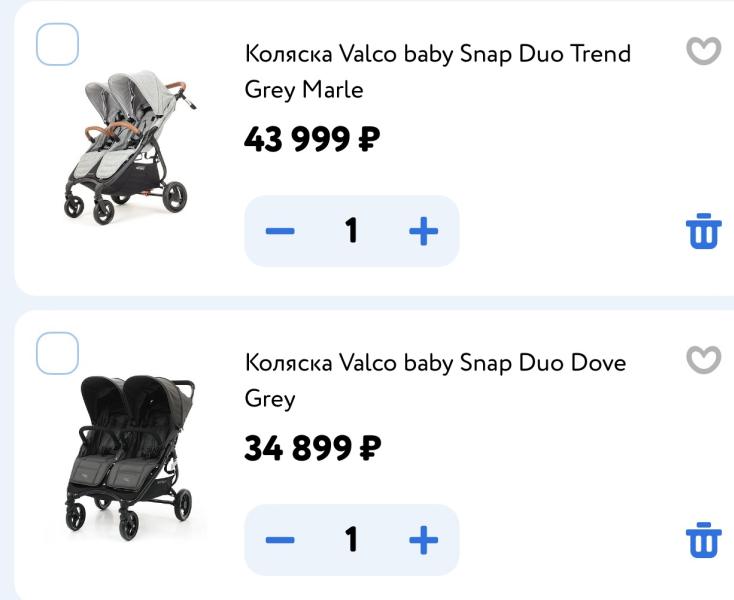
Task: Decrease quantity of Snap Duo Dove Grey
Action: pyautogui.click(x=280, y=540)
